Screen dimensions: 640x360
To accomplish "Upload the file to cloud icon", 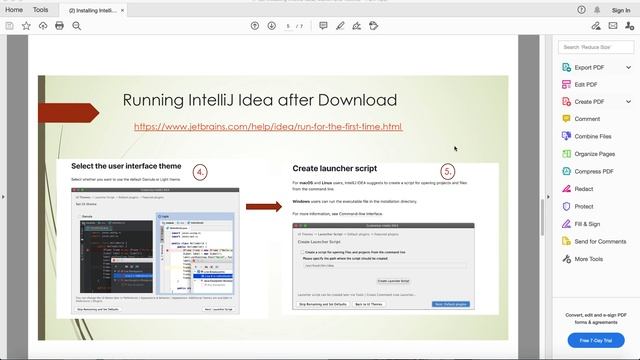I will (x=43, y=26).
